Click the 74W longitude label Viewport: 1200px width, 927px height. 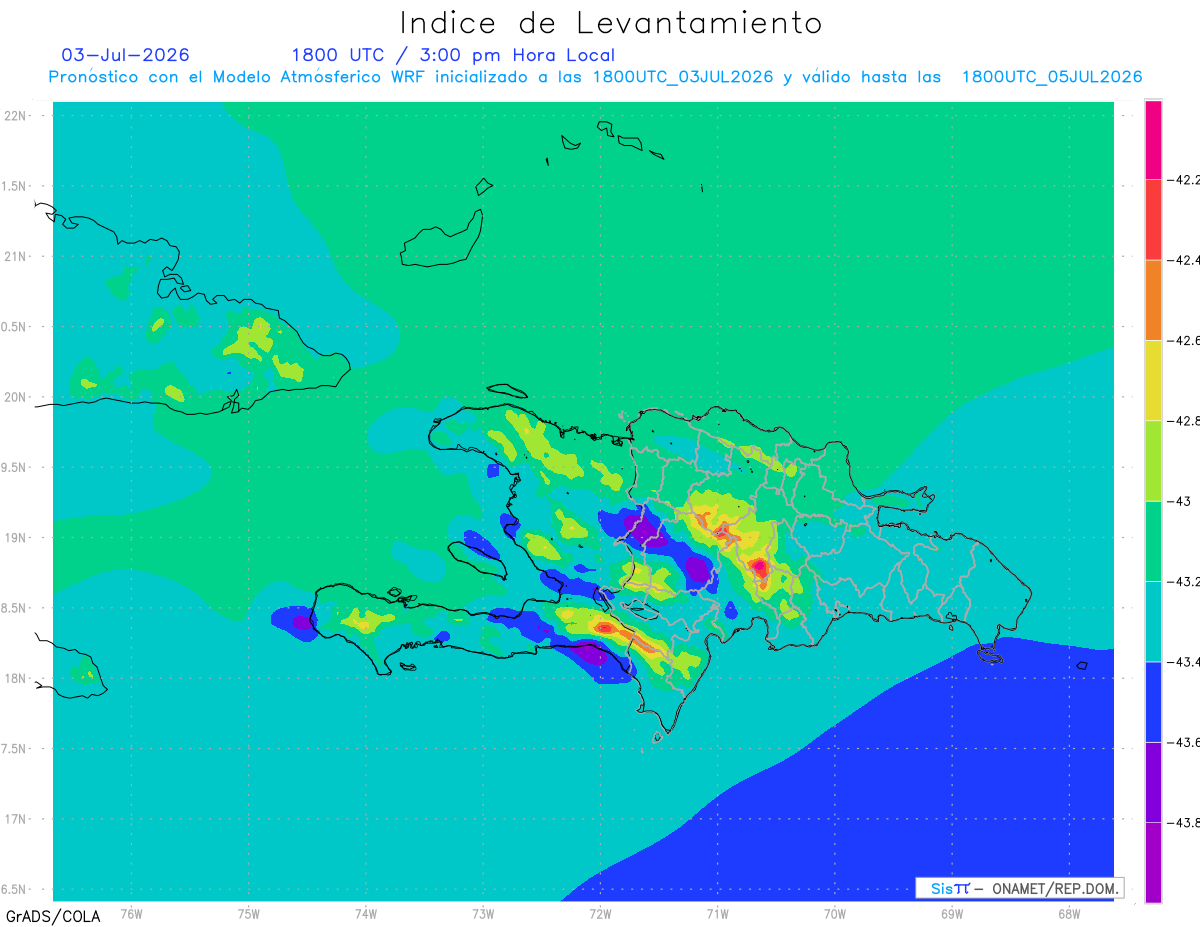point(365,914)
